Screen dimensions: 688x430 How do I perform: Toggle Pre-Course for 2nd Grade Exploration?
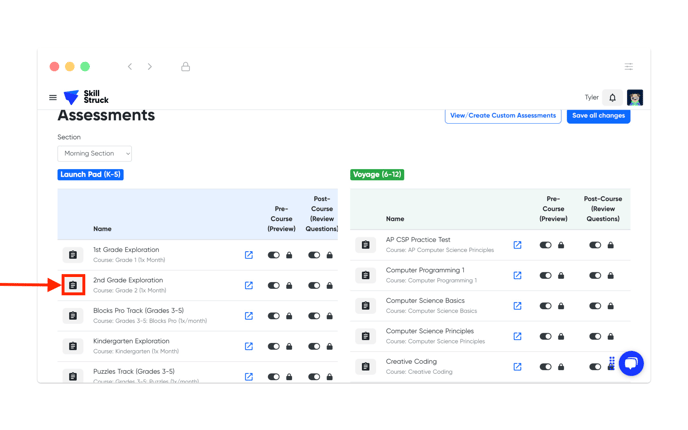[x=274, y=285]
